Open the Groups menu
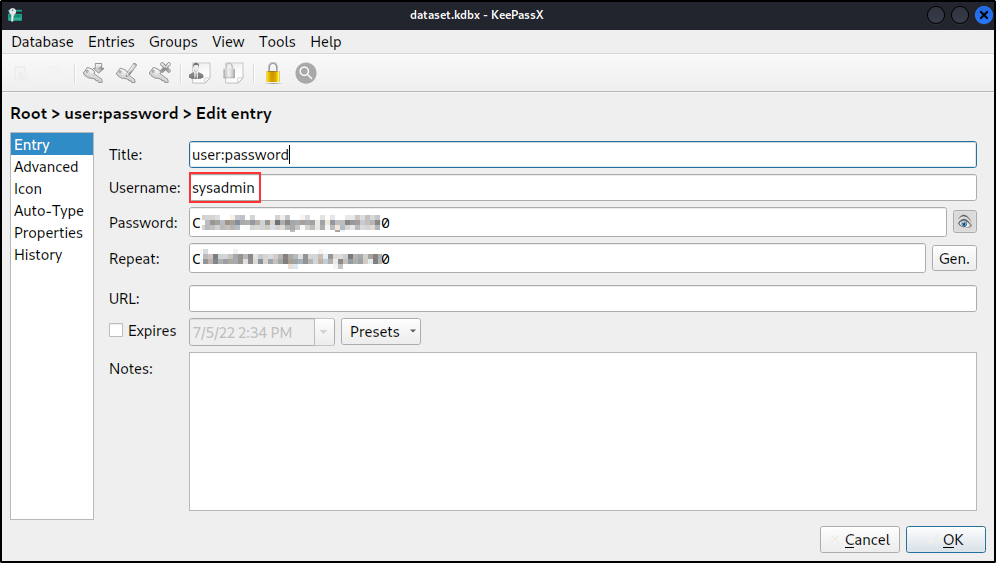The image size is (996, 563). tap(173, 42)
